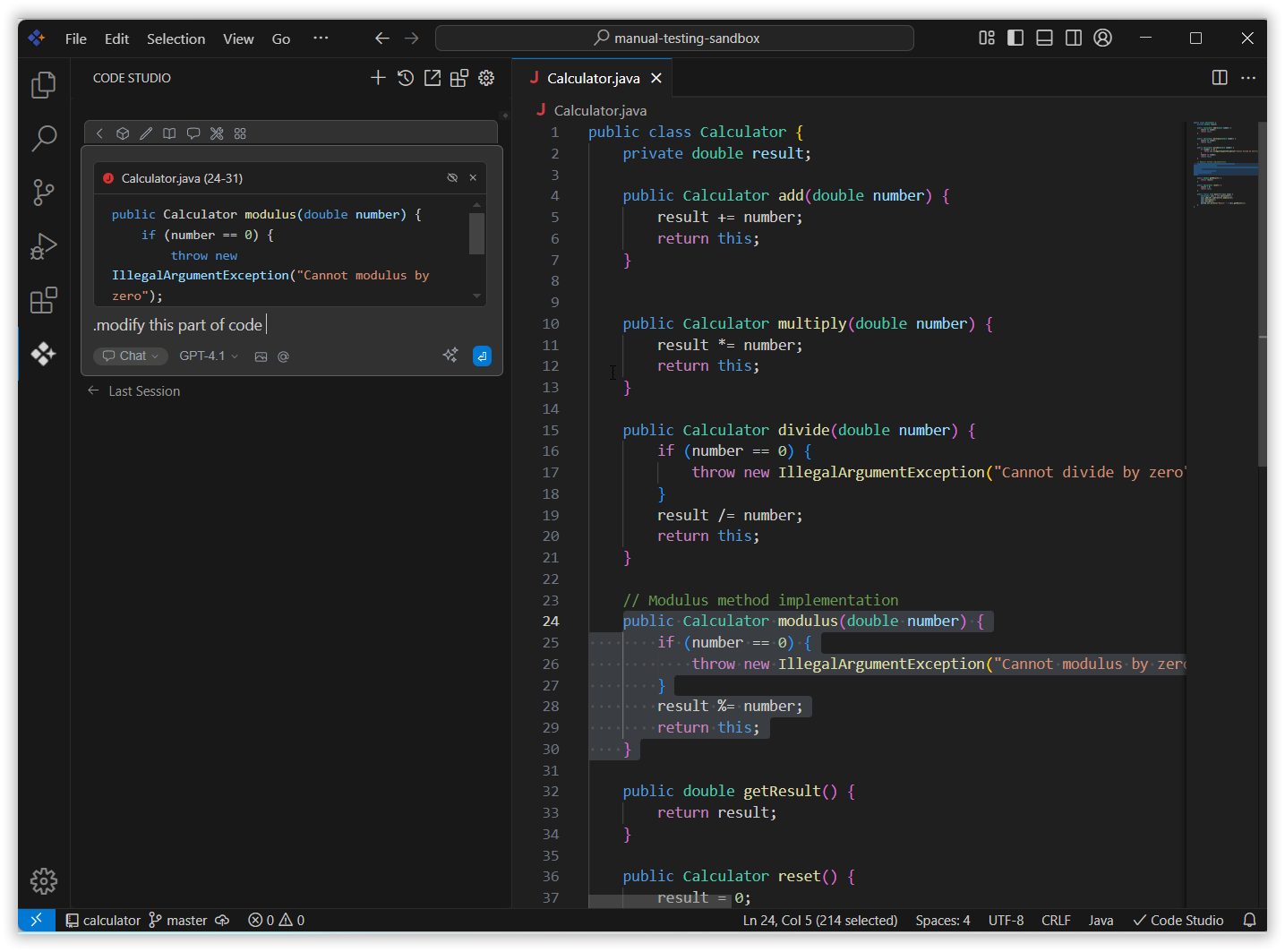Viewport: 1285px width, 952px height.
Task: Toggle the bottom panel layout button
Action: (x=1044, y=38)
